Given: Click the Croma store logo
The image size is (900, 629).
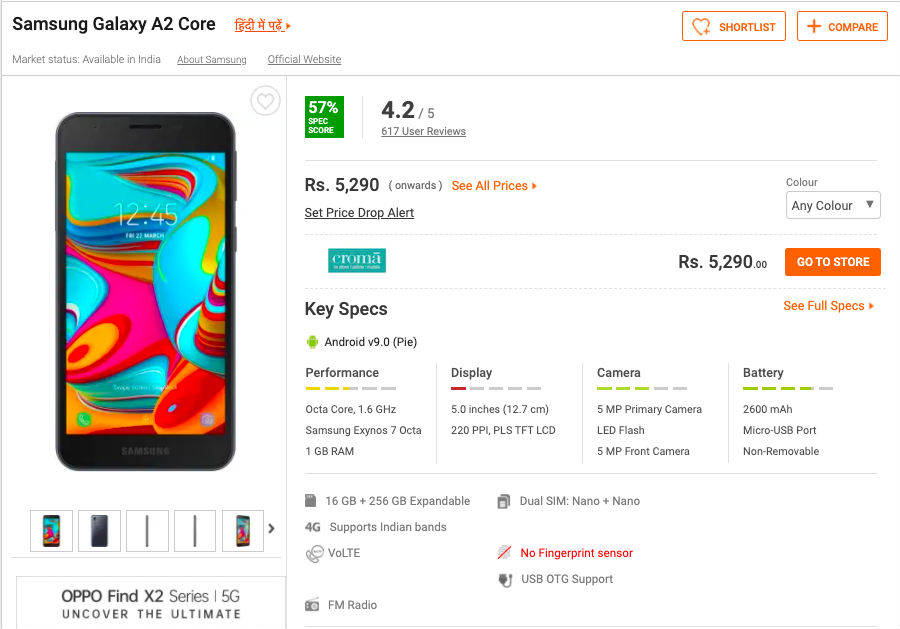Looking at the screenshot, I should (x=357, y=261).
